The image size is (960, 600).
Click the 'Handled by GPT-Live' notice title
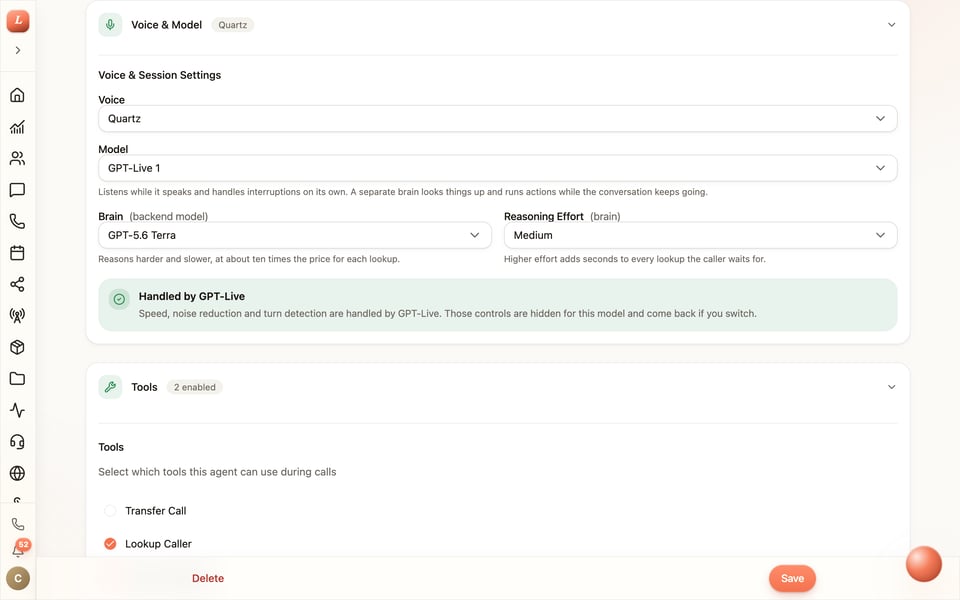pyautogui.click(x=192, y=296)
